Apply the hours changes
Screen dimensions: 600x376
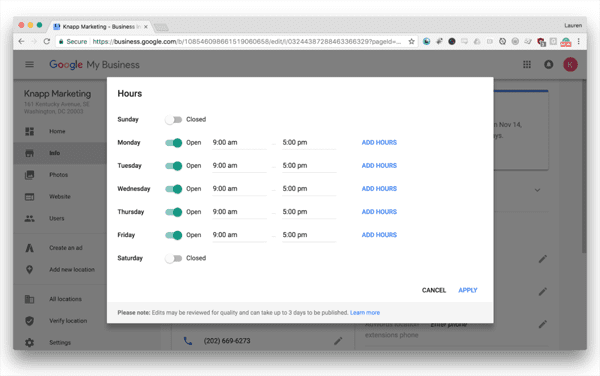(x=468, y=290)
